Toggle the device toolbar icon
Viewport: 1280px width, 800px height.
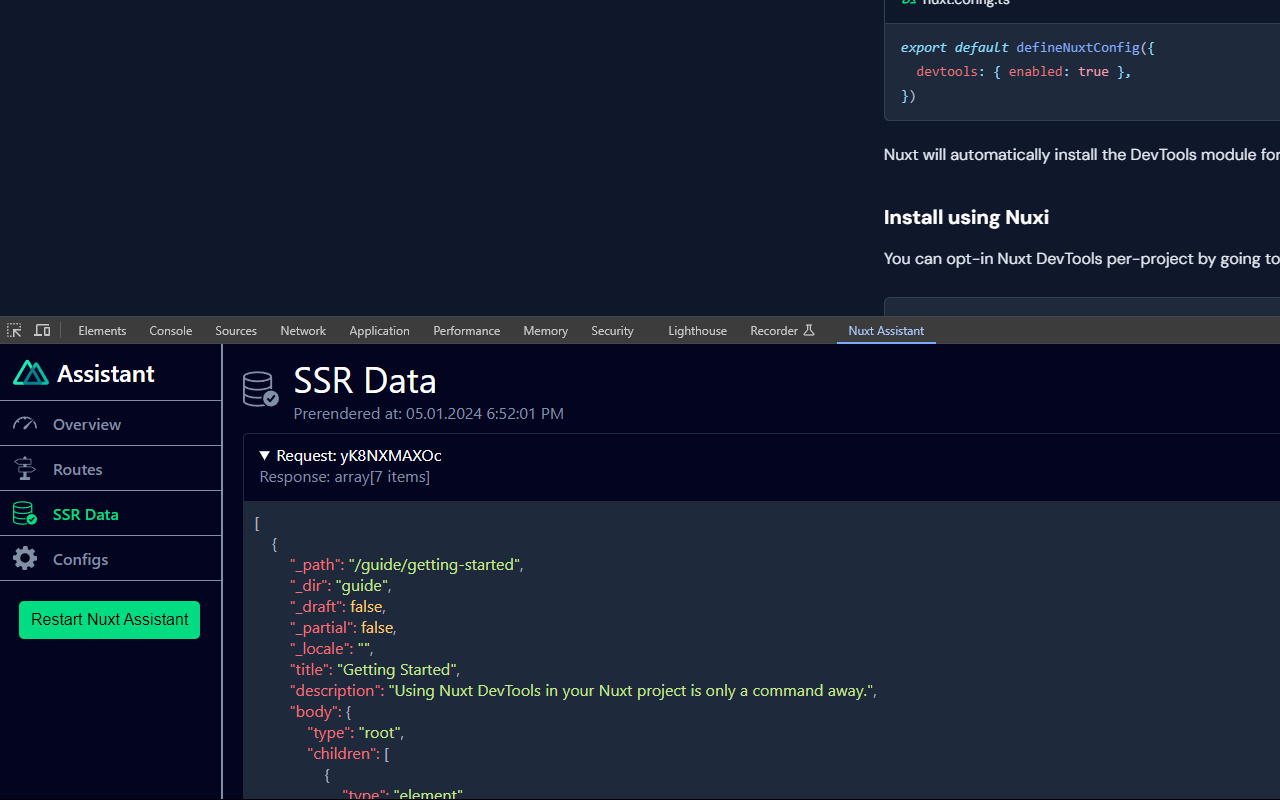pyautogui.click(x=42, y=330)
